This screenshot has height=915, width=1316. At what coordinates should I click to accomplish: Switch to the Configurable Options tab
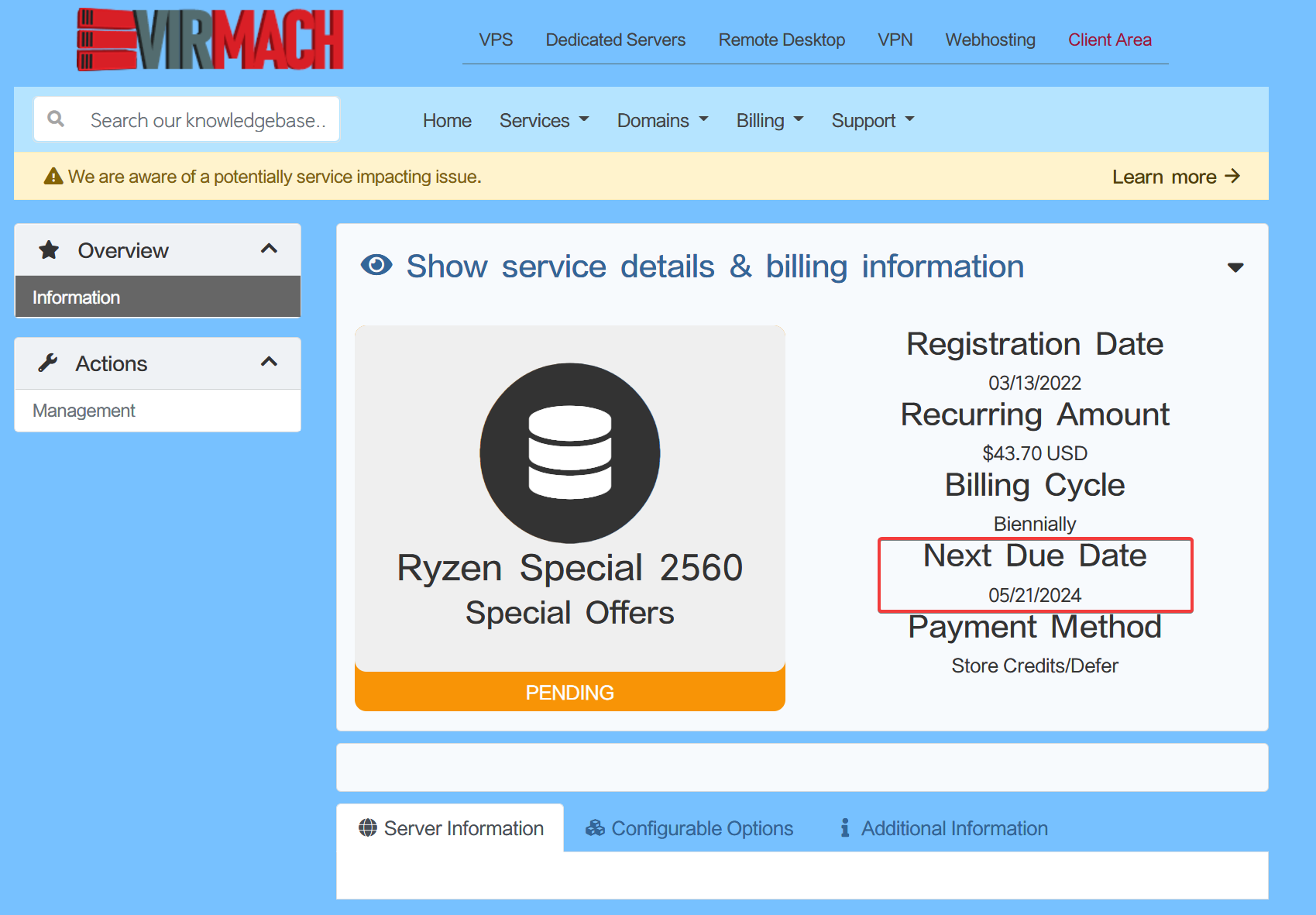pyautogui.click(x=689, y=828)
